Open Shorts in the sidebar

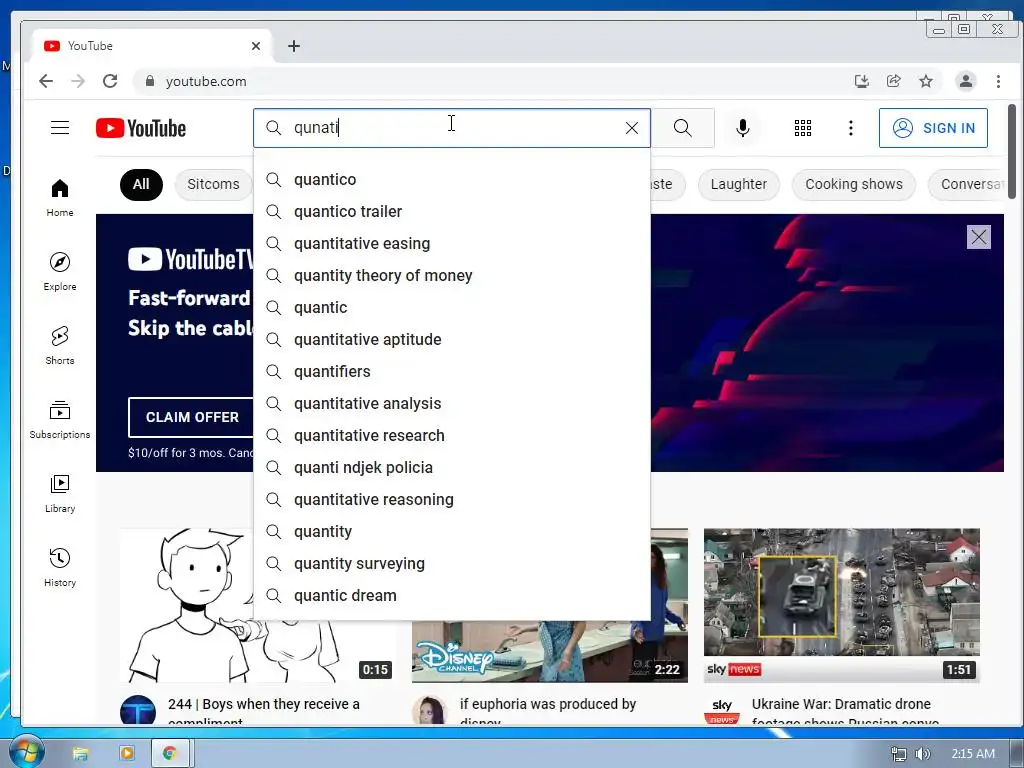[59, 345]
